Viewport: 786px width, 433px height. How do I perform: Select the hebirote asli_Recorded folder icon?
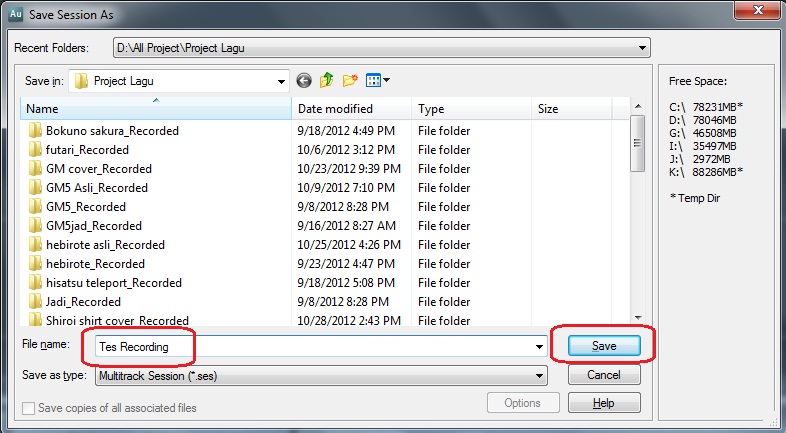coord(35,245)
